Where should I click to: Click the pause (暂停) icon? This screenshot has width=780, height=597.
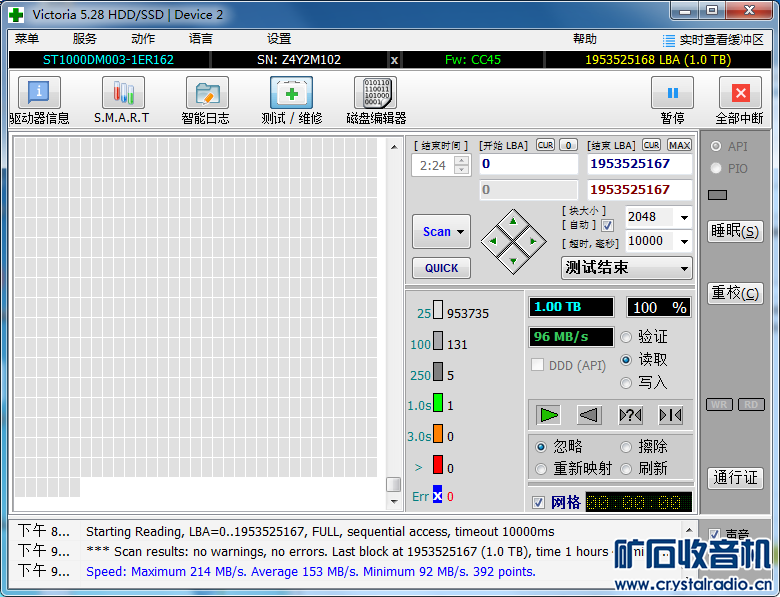pyautogui.click(x=673, y=93)
